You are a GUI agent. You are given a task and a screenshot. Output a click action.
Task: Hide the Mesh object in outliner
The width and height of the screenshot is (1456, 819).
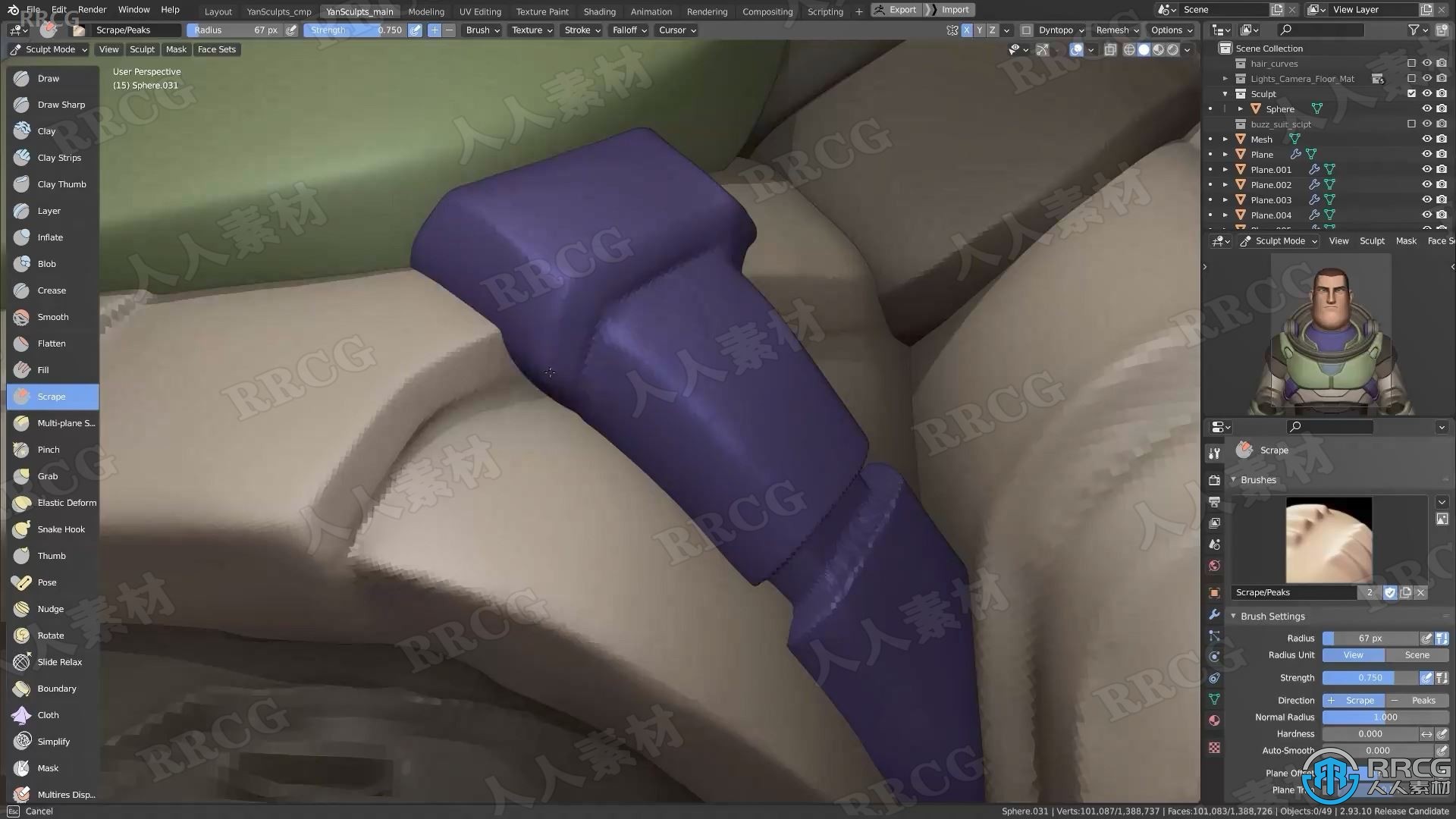click(1426, 140)
